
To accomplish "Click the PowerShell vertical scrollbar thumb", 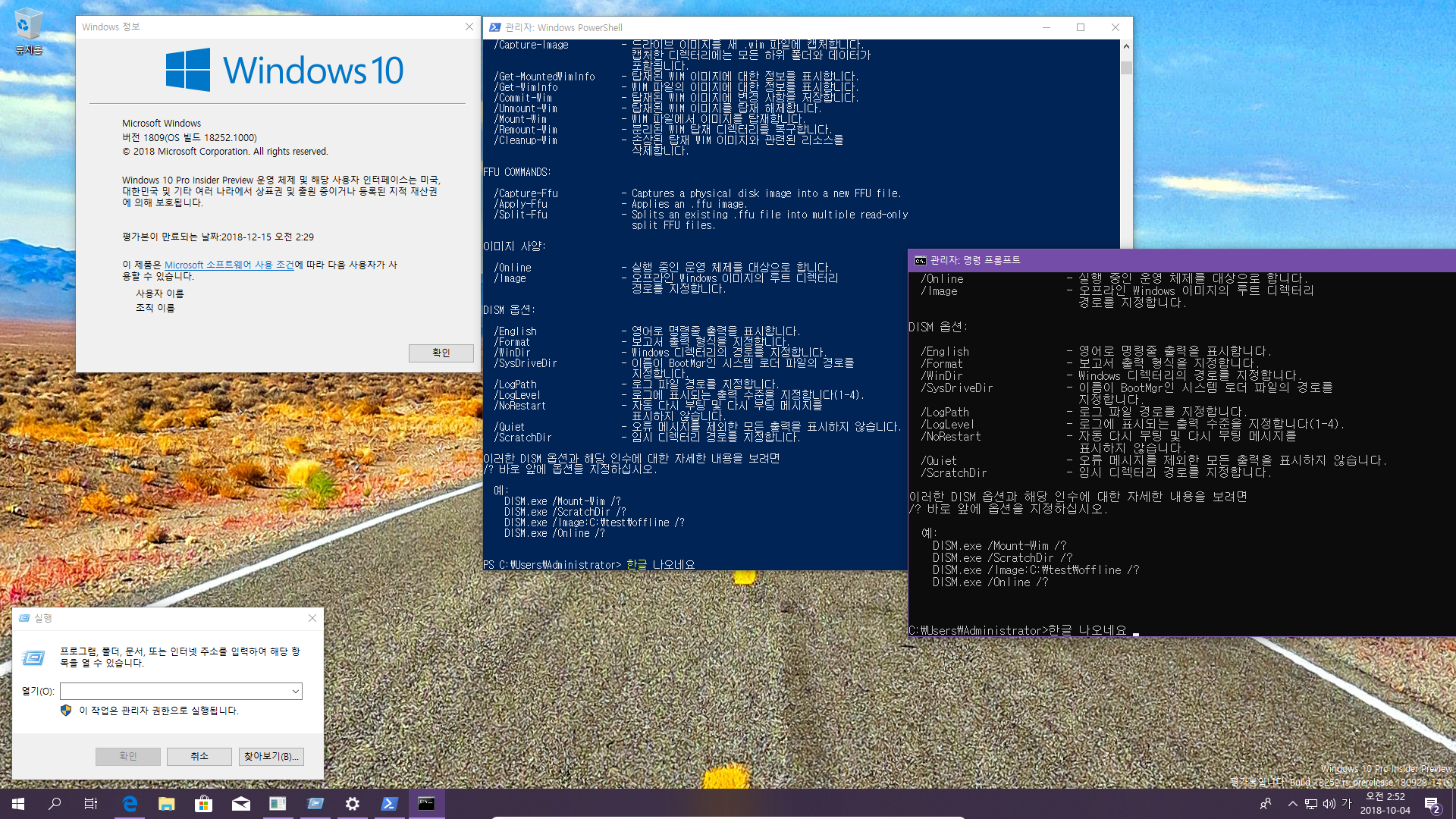I will [1126, 67].
